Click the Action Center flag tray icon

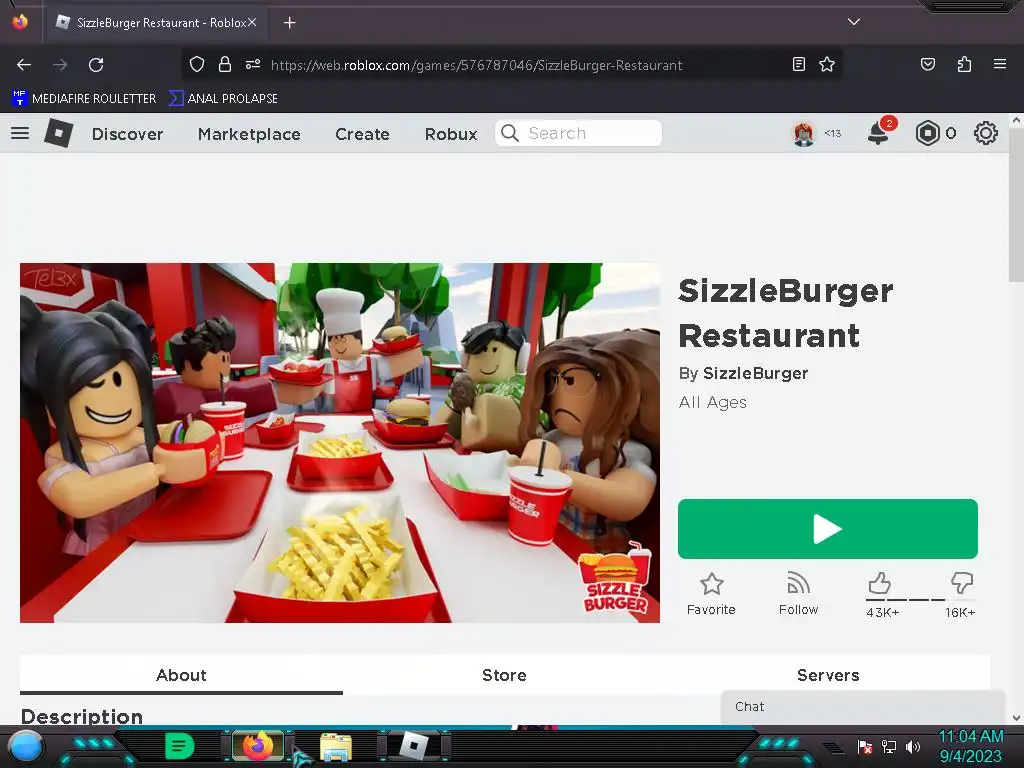click(865, 747)
